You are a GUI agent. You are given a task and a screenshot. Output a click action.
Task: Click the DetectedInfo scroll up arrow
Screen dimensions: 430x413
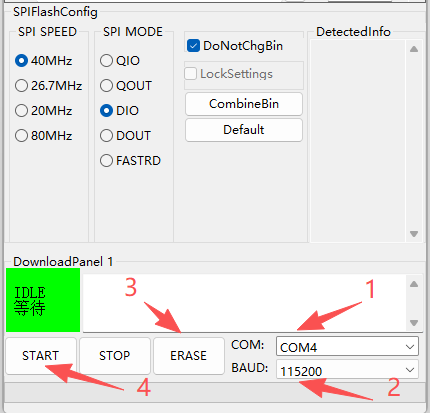(414, 49)
